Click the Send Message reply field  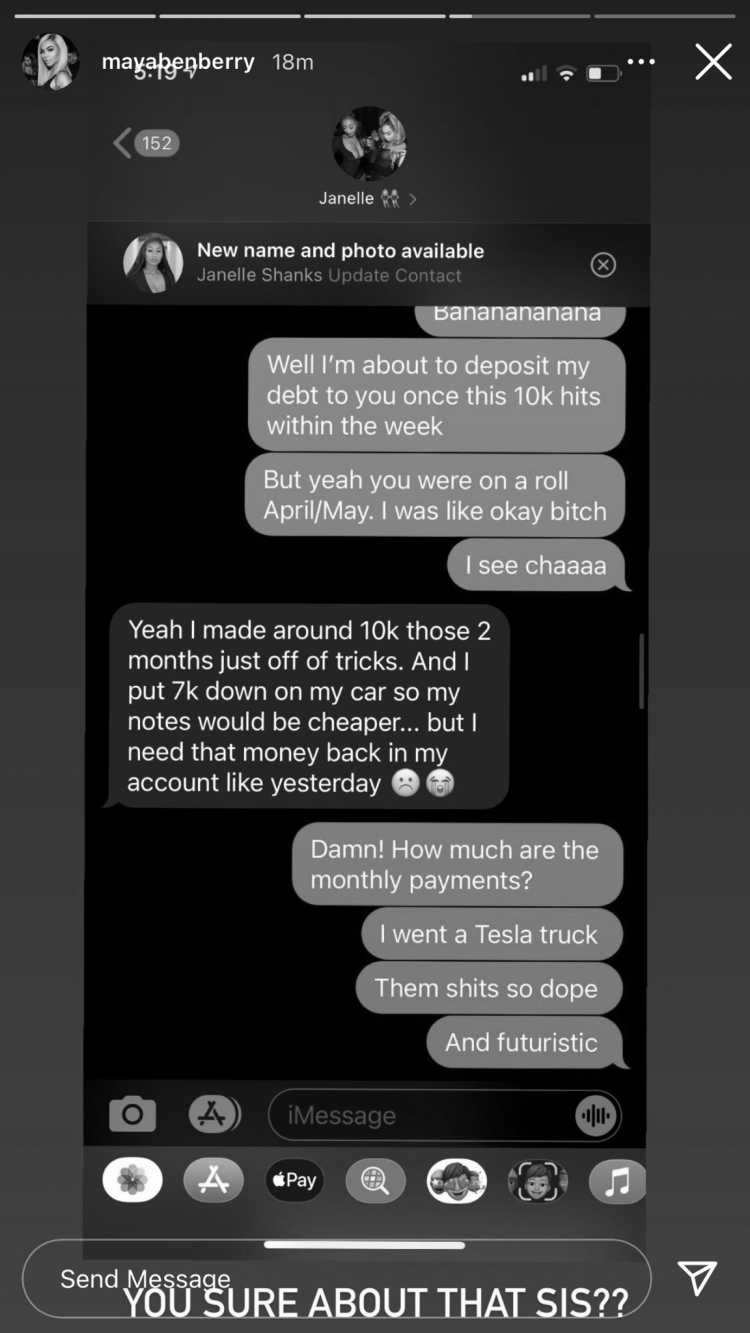(336, 1279)
